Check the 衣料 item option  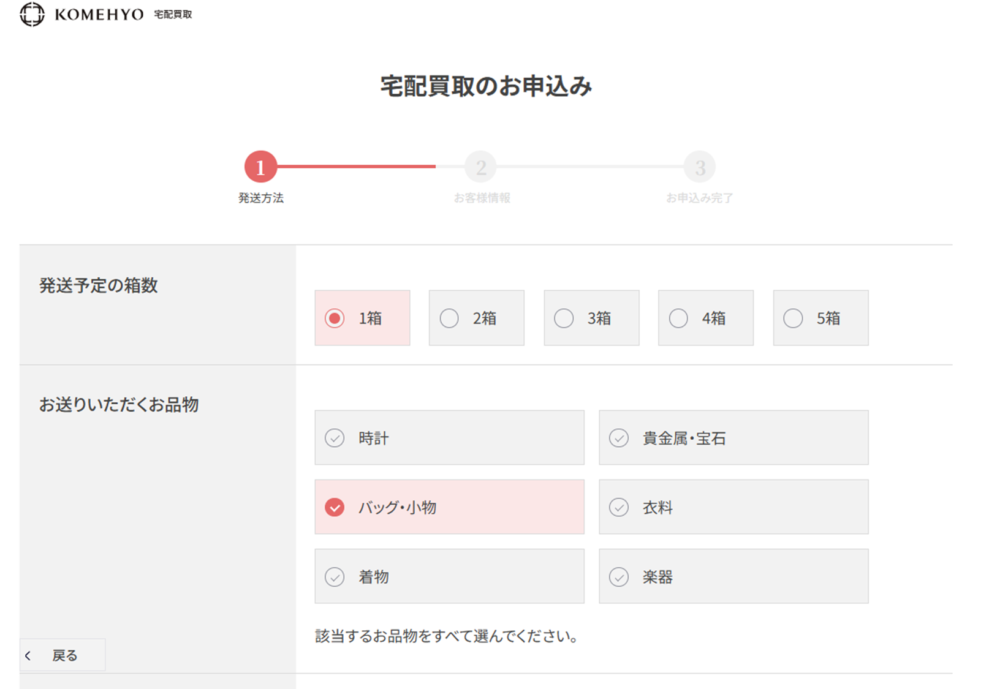(733, 507)
